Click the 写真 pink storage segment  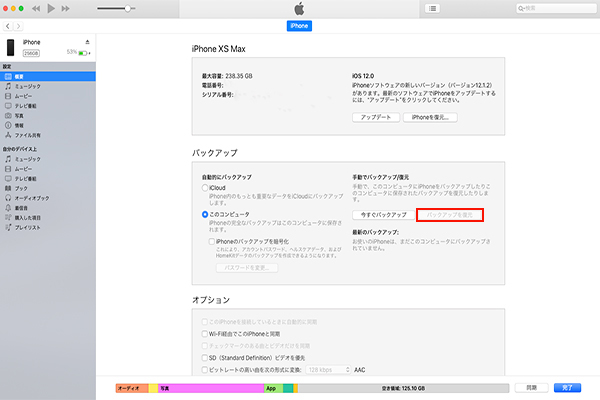click(211, 388)
